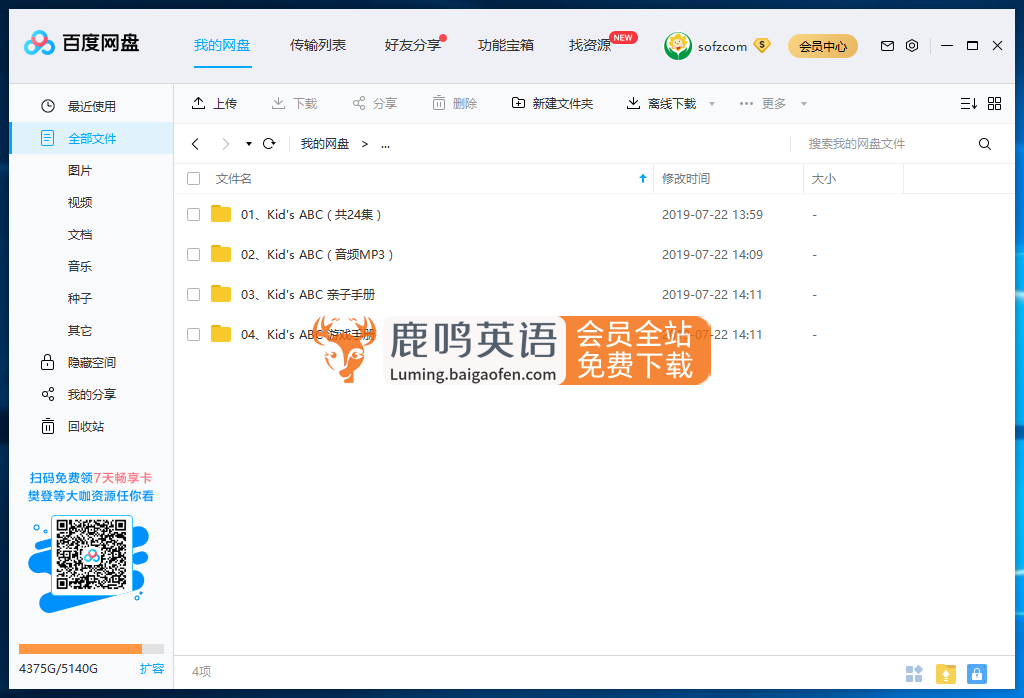Open the sort order icon
The width and height of the screenshot is (1024, 698).
968,103
